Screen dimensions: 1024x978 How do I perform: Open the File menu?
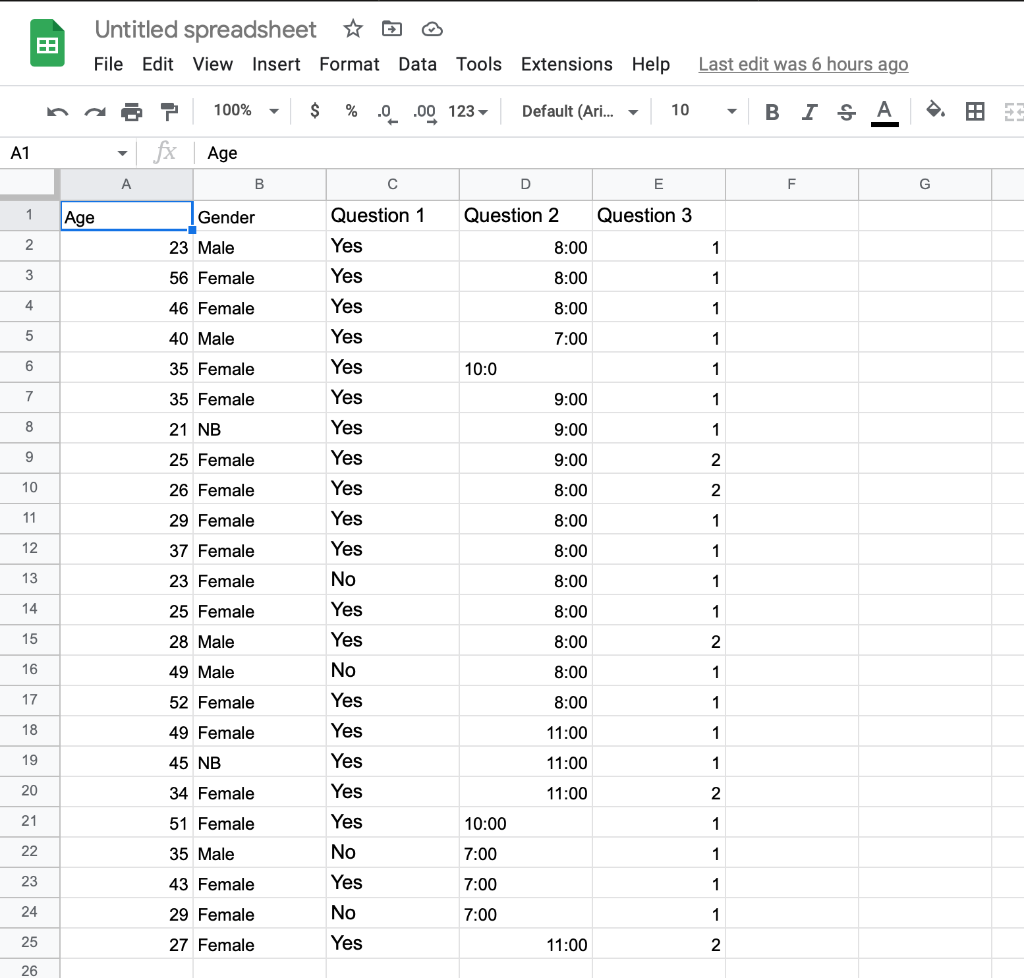pos(108,64)
